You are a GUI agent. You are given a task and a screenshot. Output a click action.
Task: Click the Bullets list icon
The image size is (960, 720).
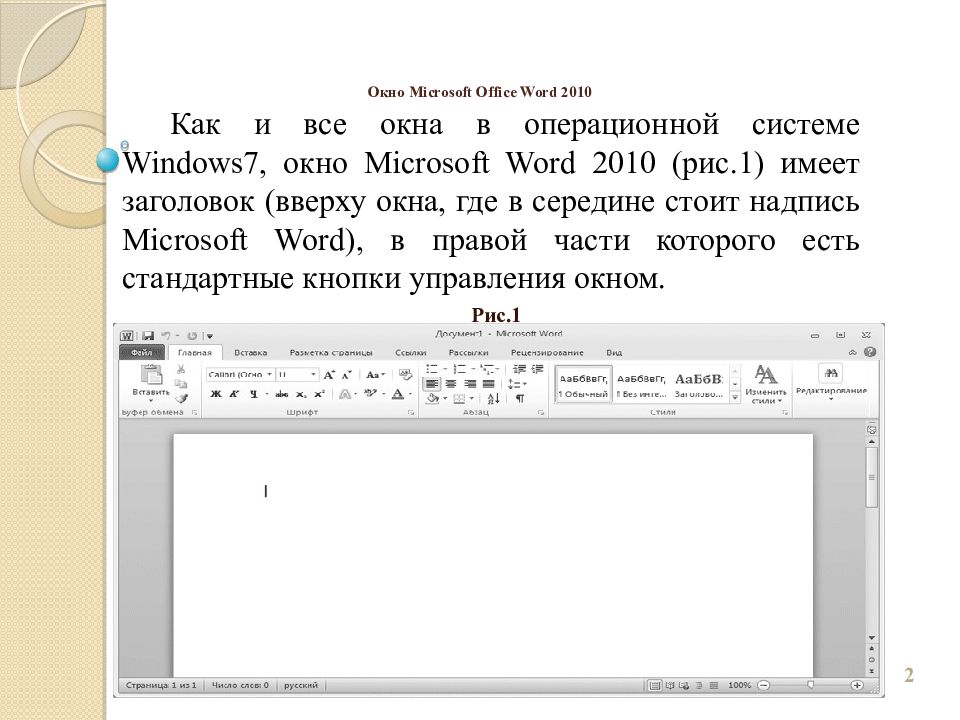[432, 369]
